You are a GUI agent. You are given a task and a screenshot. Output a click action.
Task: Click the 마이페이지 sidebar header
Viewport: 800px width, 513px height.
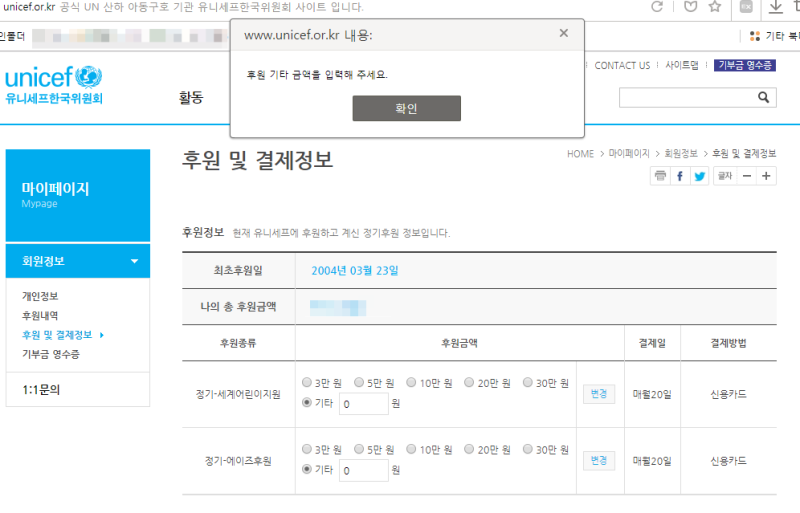click(78, 195)
